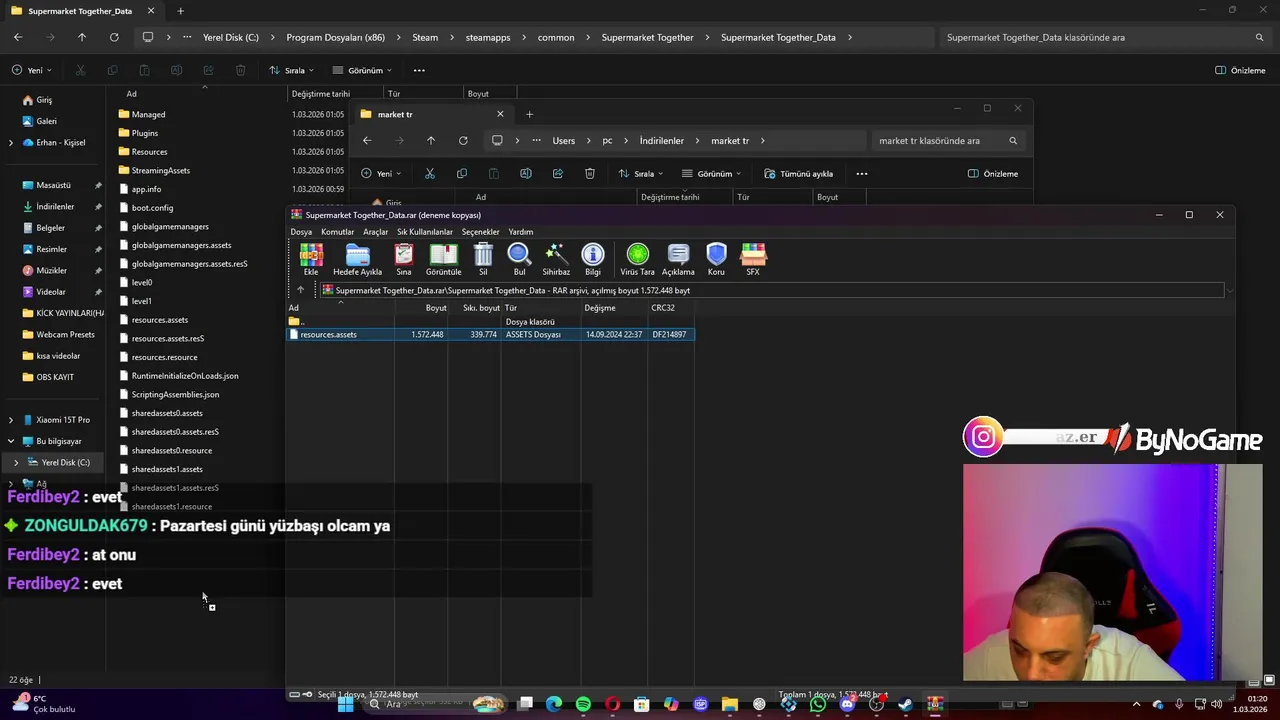Screen dimensions: 1280x720
Task: Open the Sık Kullanılanlar menu
Action: (x=425, y=232)
